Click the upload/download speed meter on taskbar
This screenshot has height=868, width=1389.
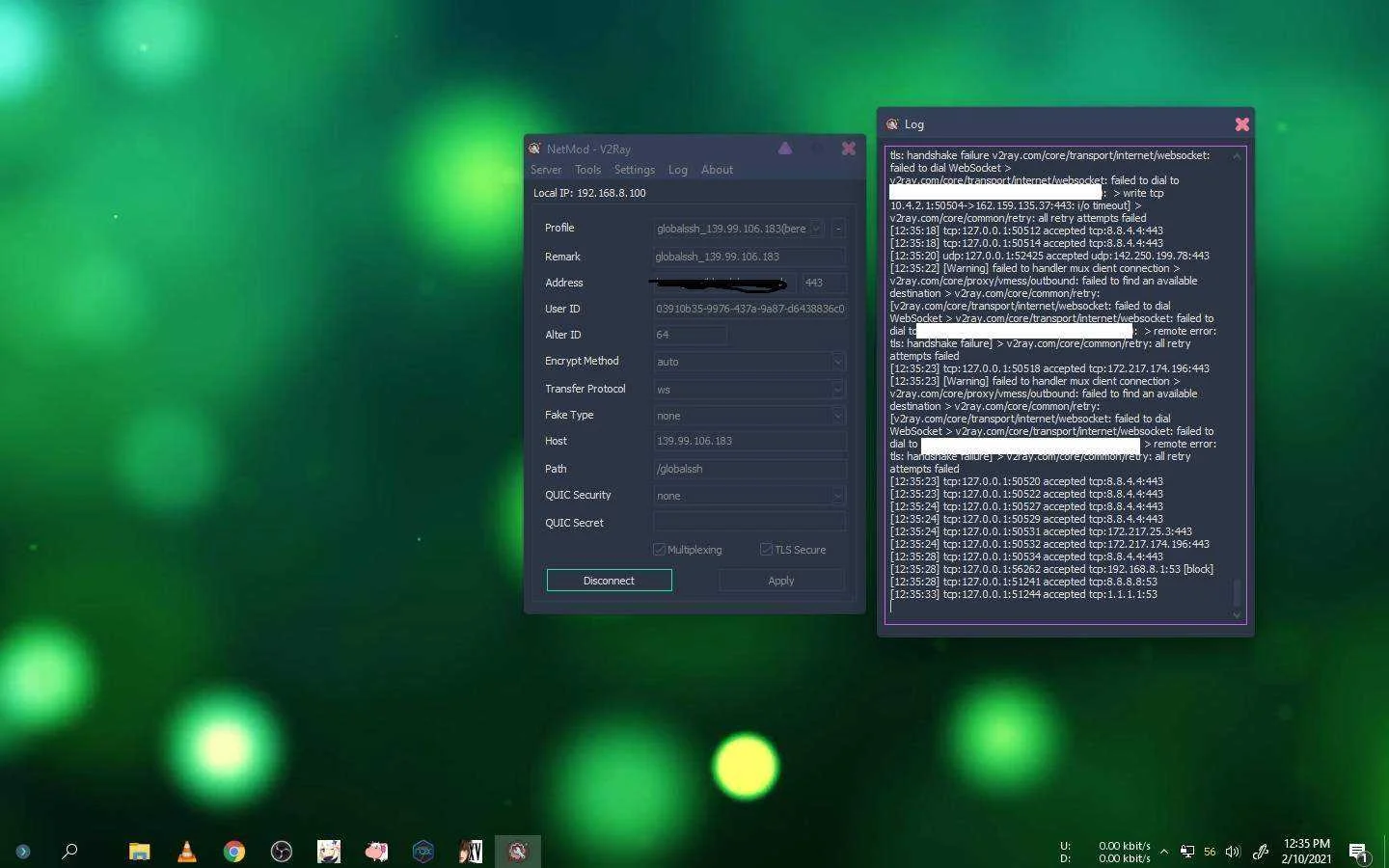tap(1105, 853)
